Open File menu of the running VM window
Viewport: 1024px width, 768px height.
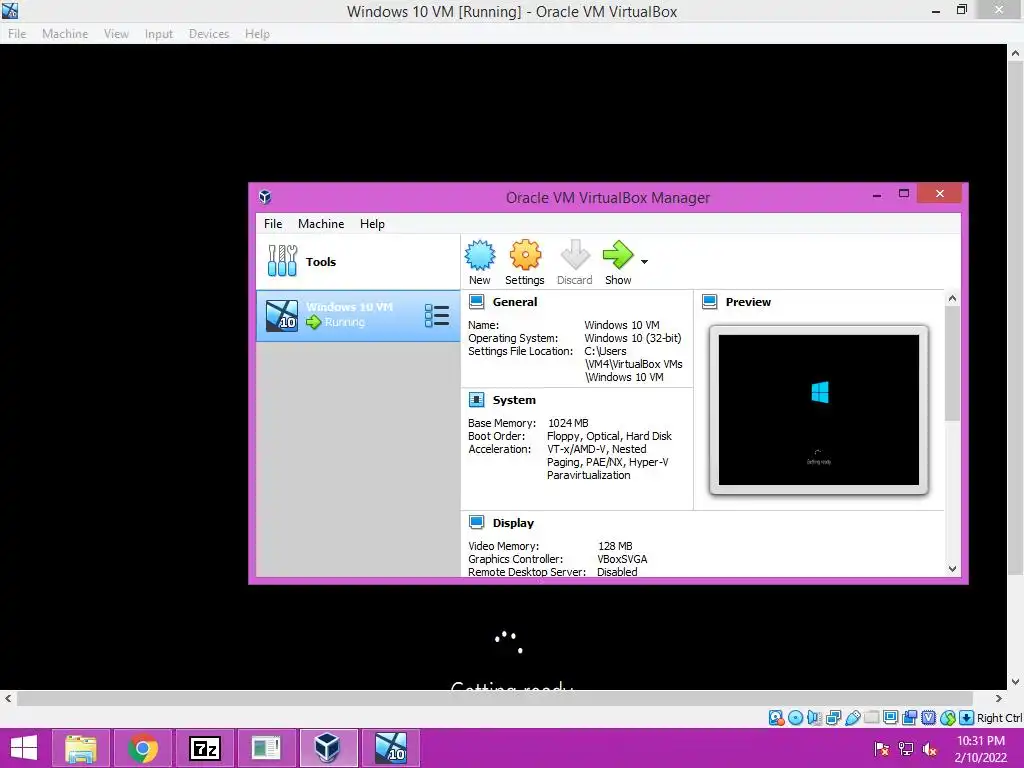(17, 33)
